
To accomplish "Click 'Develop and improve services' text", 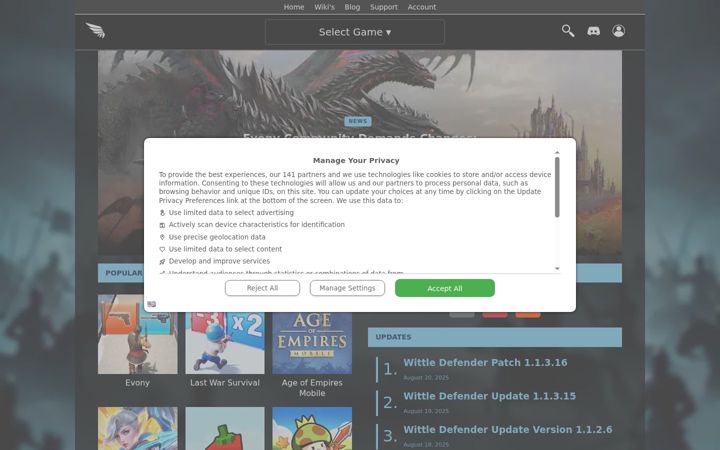I will [x=219, y=261].
